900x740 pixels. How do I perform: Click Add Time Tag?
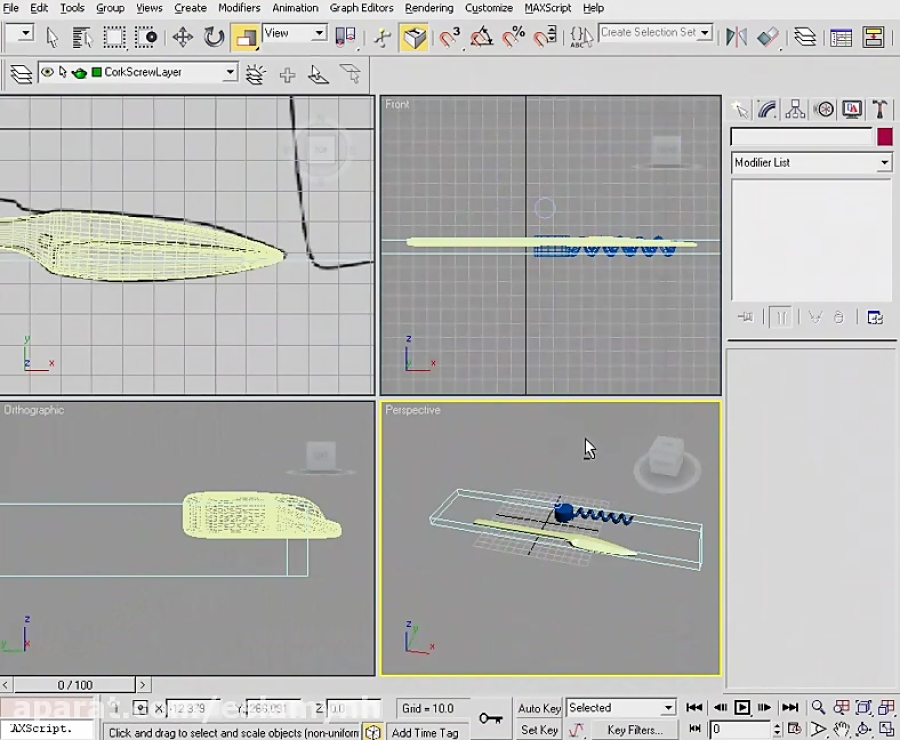425,733
